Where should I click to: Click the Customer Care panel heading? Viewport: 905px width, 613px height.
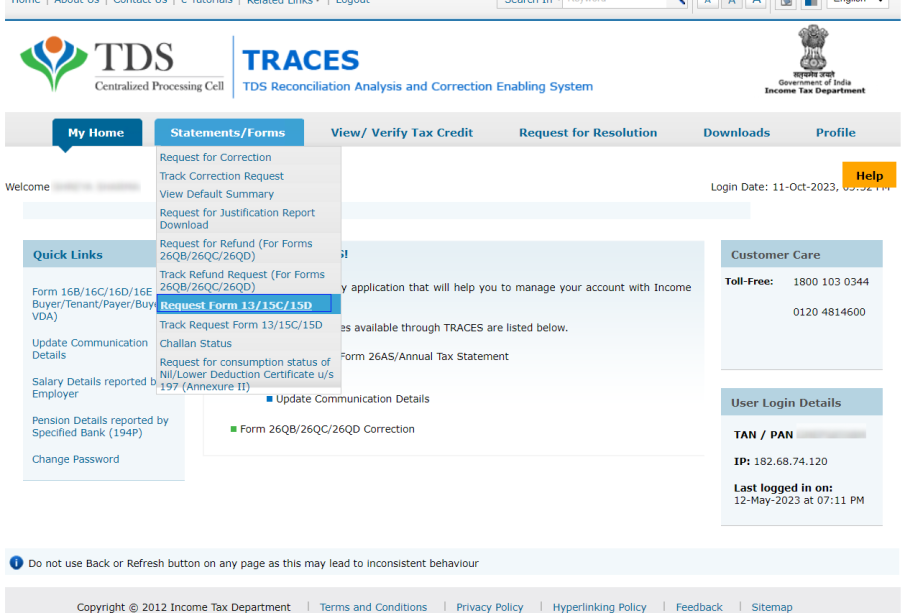tap(775, 255)
